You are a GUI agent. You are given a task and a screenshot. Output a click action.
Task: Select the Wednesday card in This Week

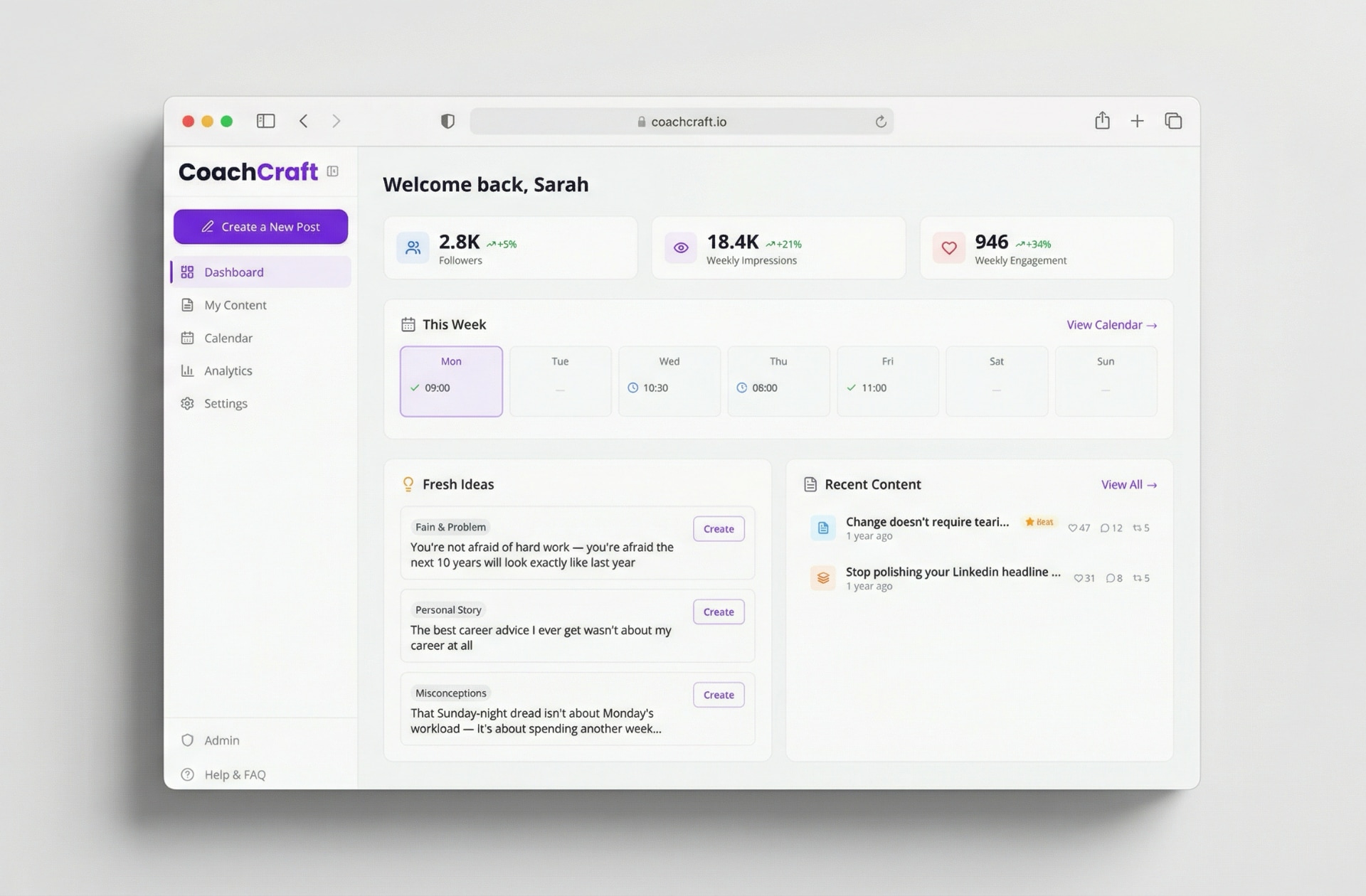tap(669, 381)
